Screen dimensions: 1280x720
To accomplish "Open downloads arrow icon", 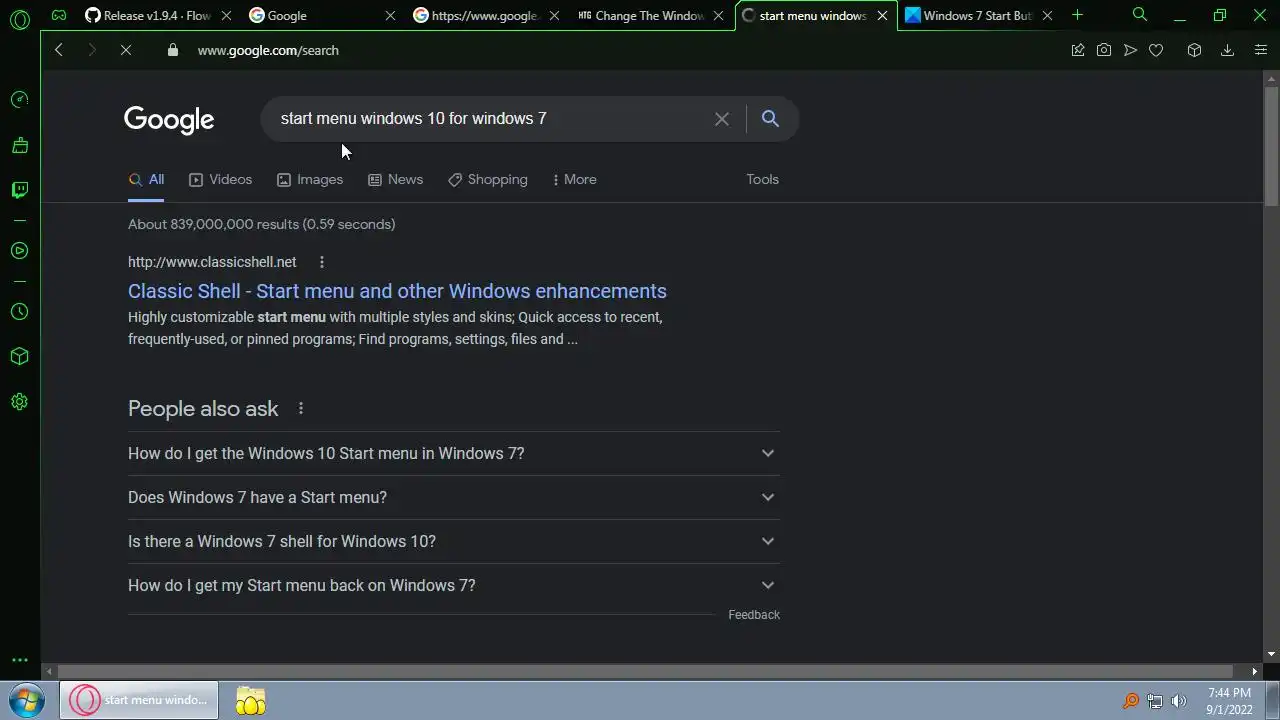I will [1227, 50].
